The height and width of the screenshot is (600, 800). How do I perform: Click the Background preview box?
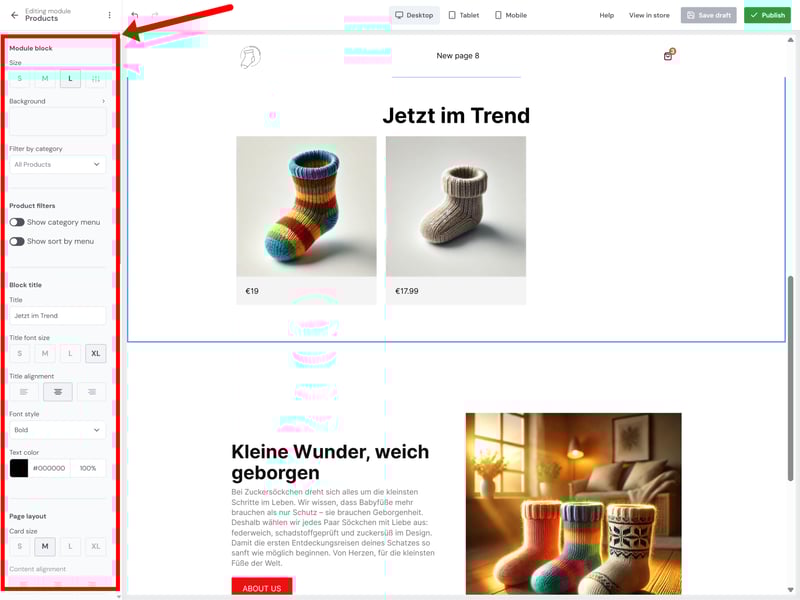58,122
